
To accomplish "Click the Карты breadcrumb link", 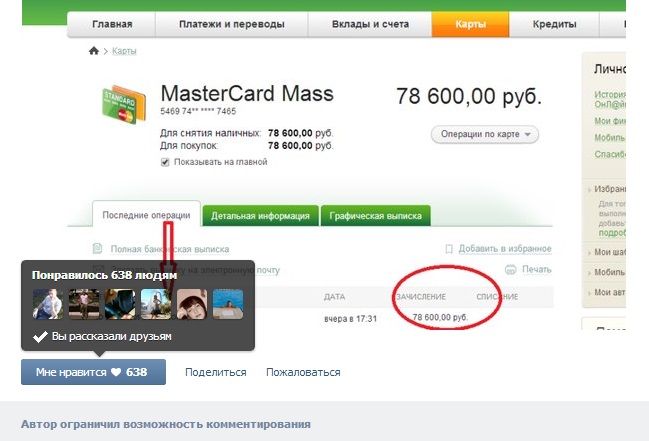I will click(x=124, y=51).
